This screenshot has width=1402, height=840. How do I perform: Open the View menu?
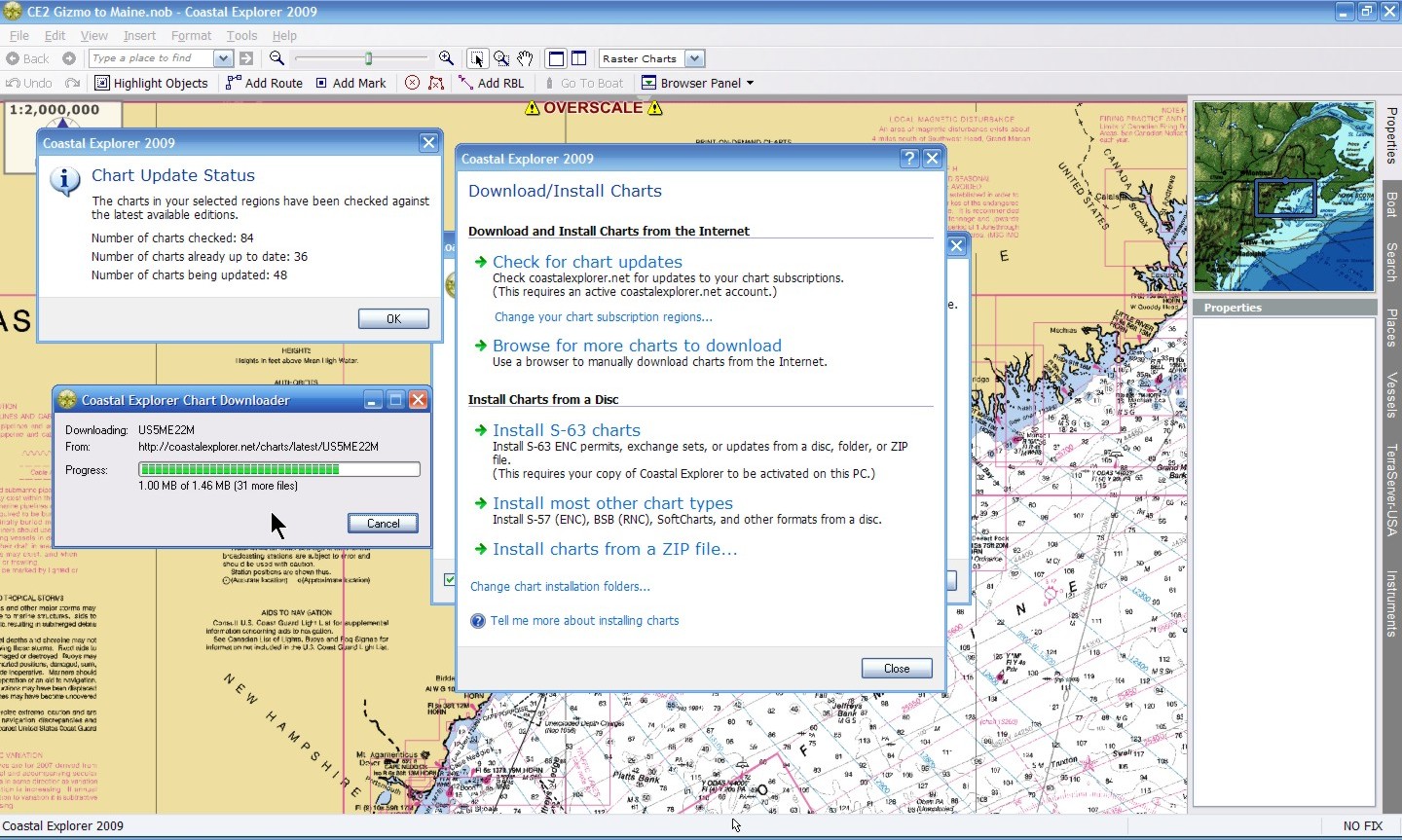tap(93, 35)
